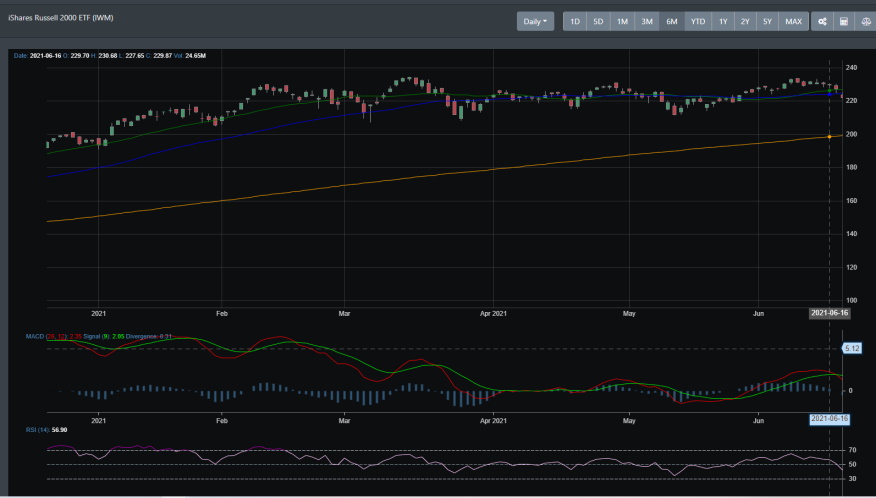Click the calculator icon in toolbar
The width and height of the screenshot is (876, 498).
(843, 21)
